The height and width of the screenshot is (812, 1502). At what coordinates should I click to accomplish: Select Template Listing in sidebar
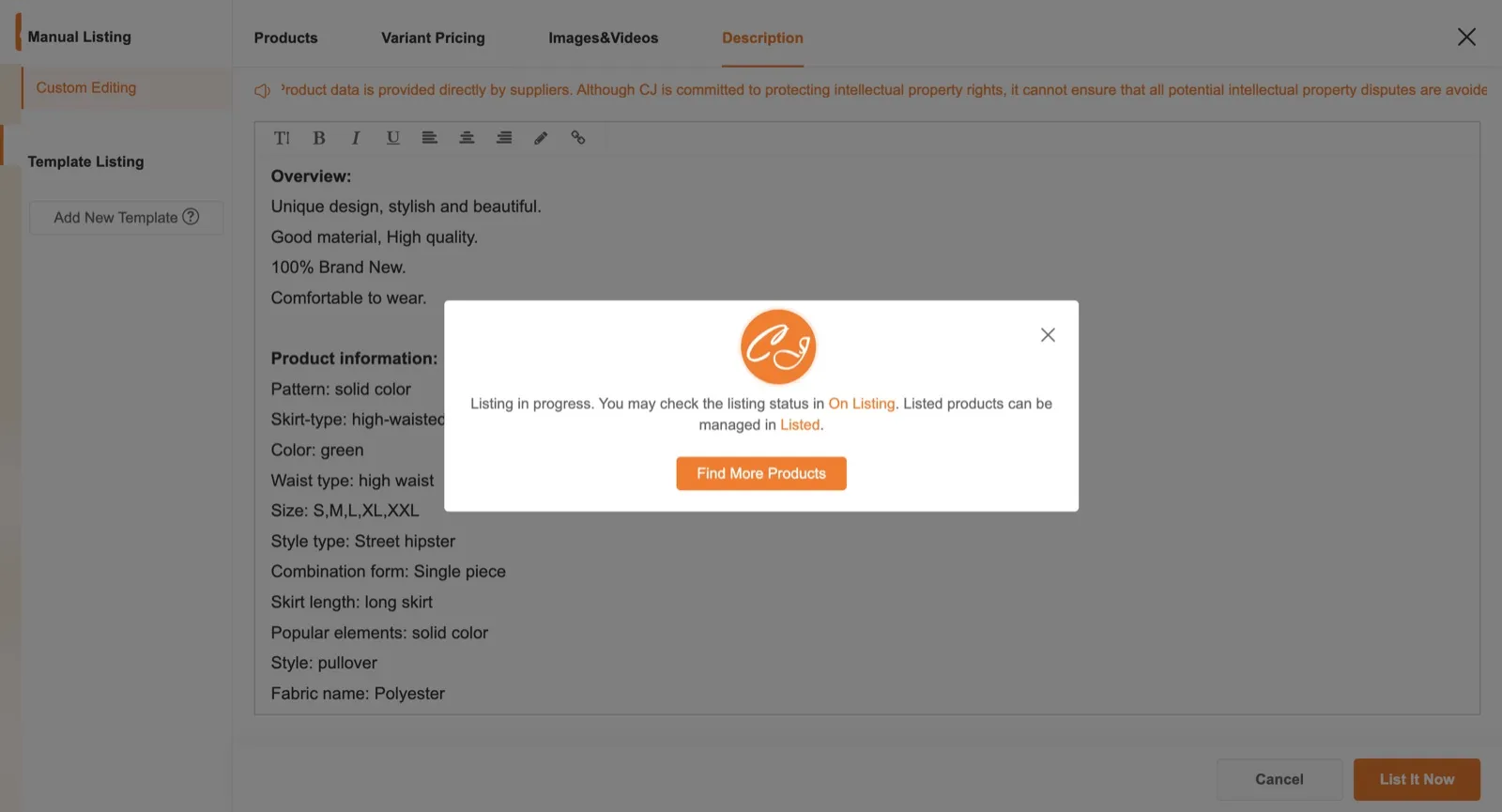click(x=85, y=161)
